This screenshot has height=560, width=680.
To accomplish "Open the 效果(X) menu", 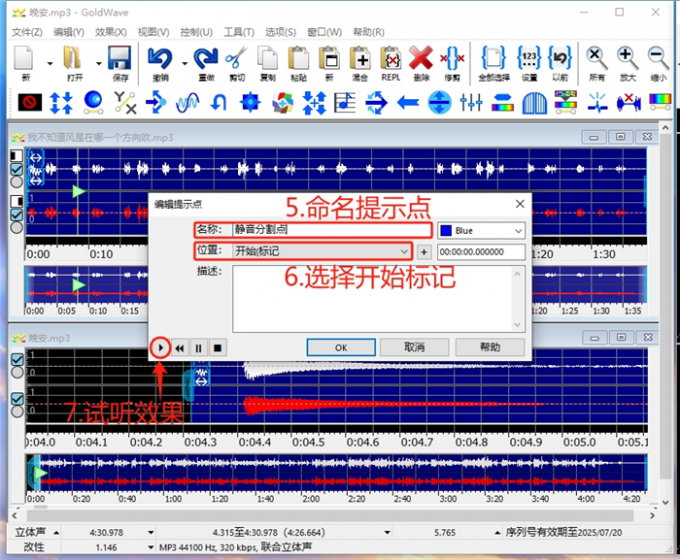I will [111, 32].
